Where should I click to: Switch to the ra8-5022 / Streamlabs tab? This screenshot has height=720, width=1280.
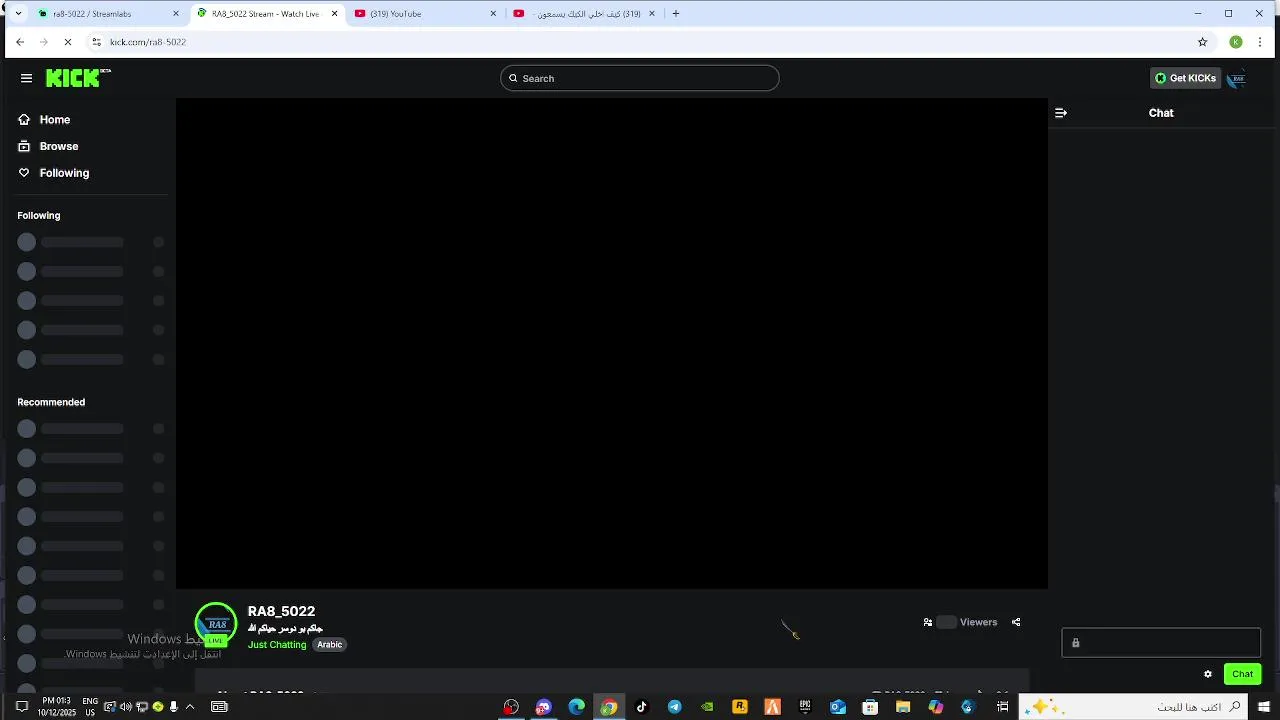[x=106, y=14]
